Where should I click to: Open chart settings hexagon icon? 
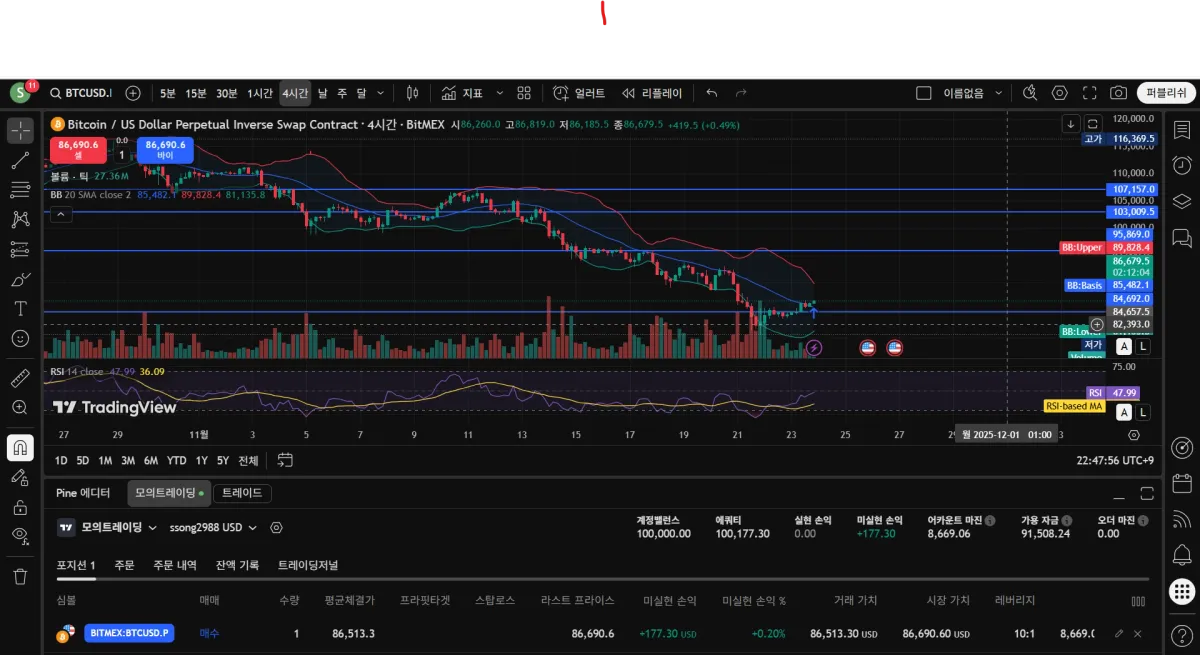pos(1060,93)
